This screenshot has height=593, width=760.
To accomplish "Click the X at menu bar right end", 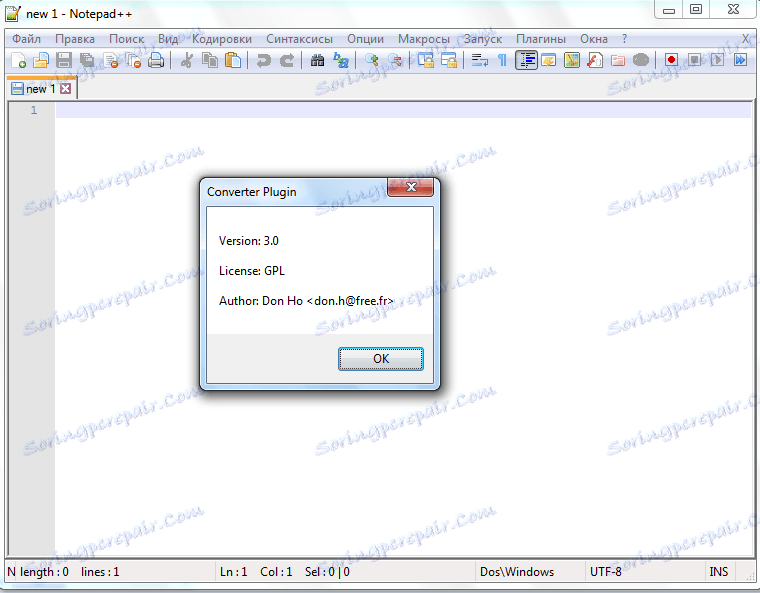I will pyautogui.click(x=745, y=39).
